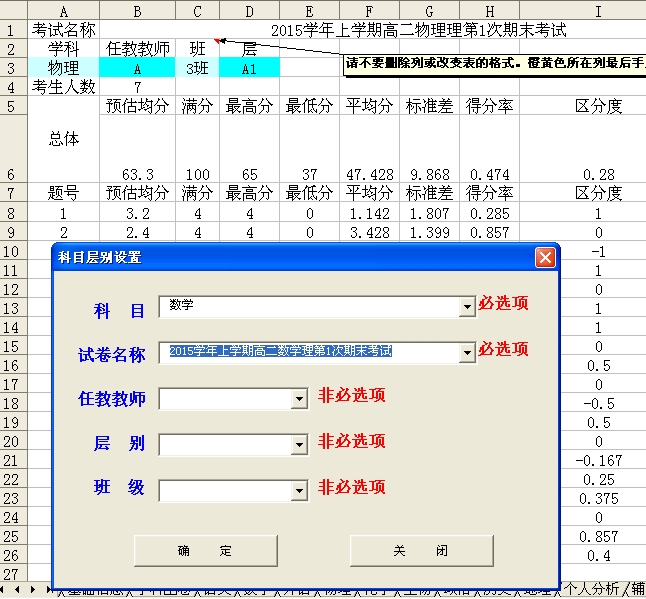Select the column B header

coord(137,10)
